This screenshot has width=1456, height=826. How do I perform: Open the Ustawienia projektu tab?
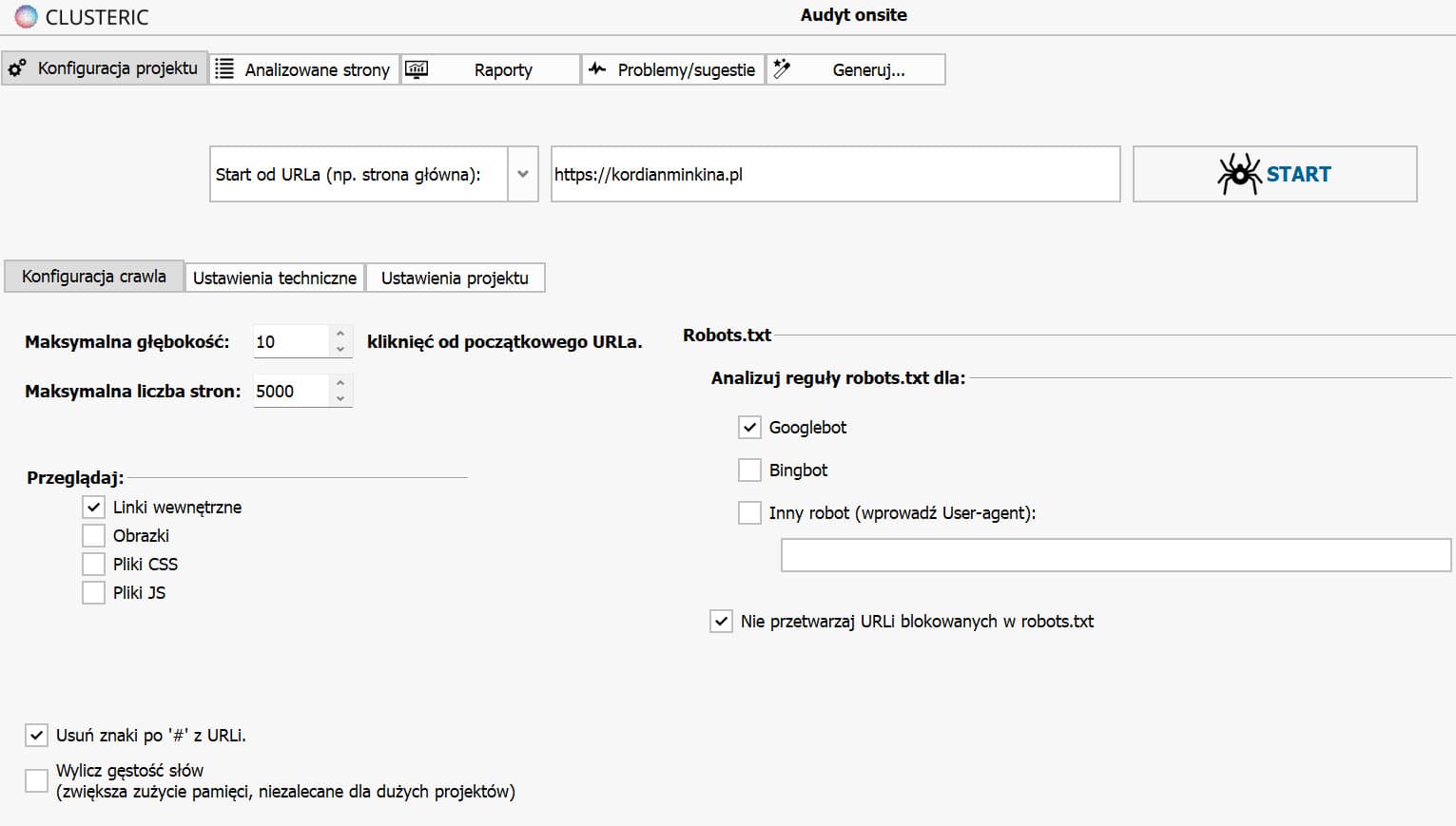[455, 278]
